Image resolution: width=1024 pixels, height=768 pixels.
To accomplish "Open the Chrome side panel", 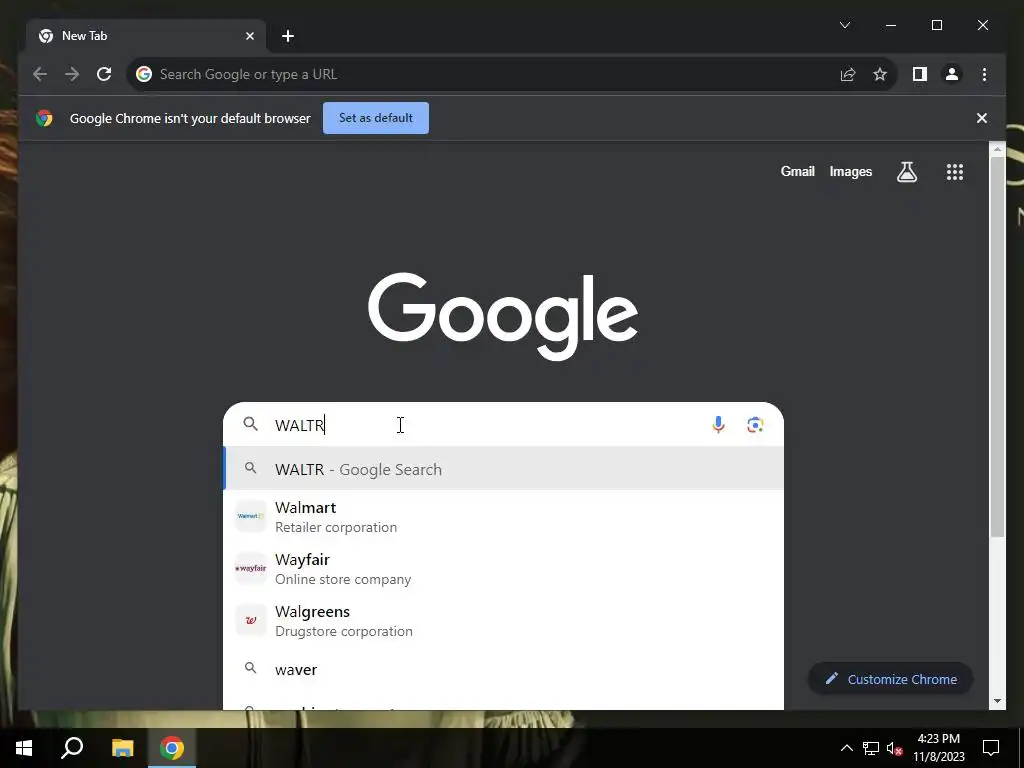I will pyautogui.click(x=920, y=74).
